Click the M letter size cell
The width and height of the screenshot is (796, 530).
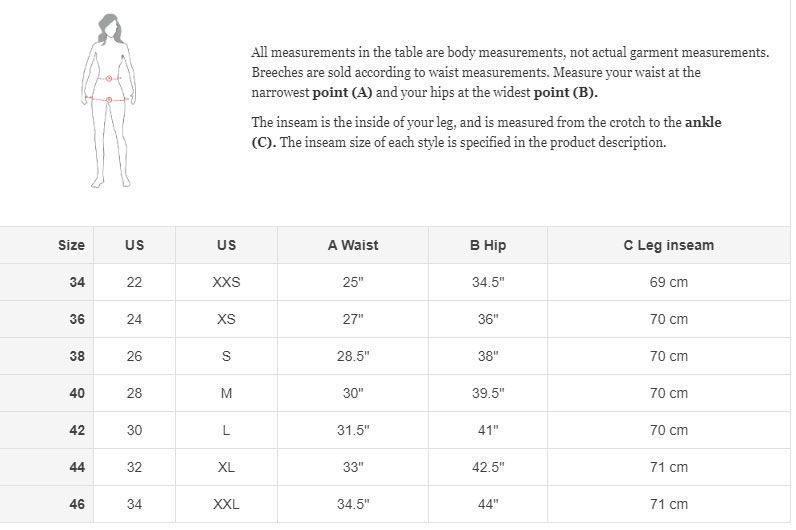[x=226, y=393]
